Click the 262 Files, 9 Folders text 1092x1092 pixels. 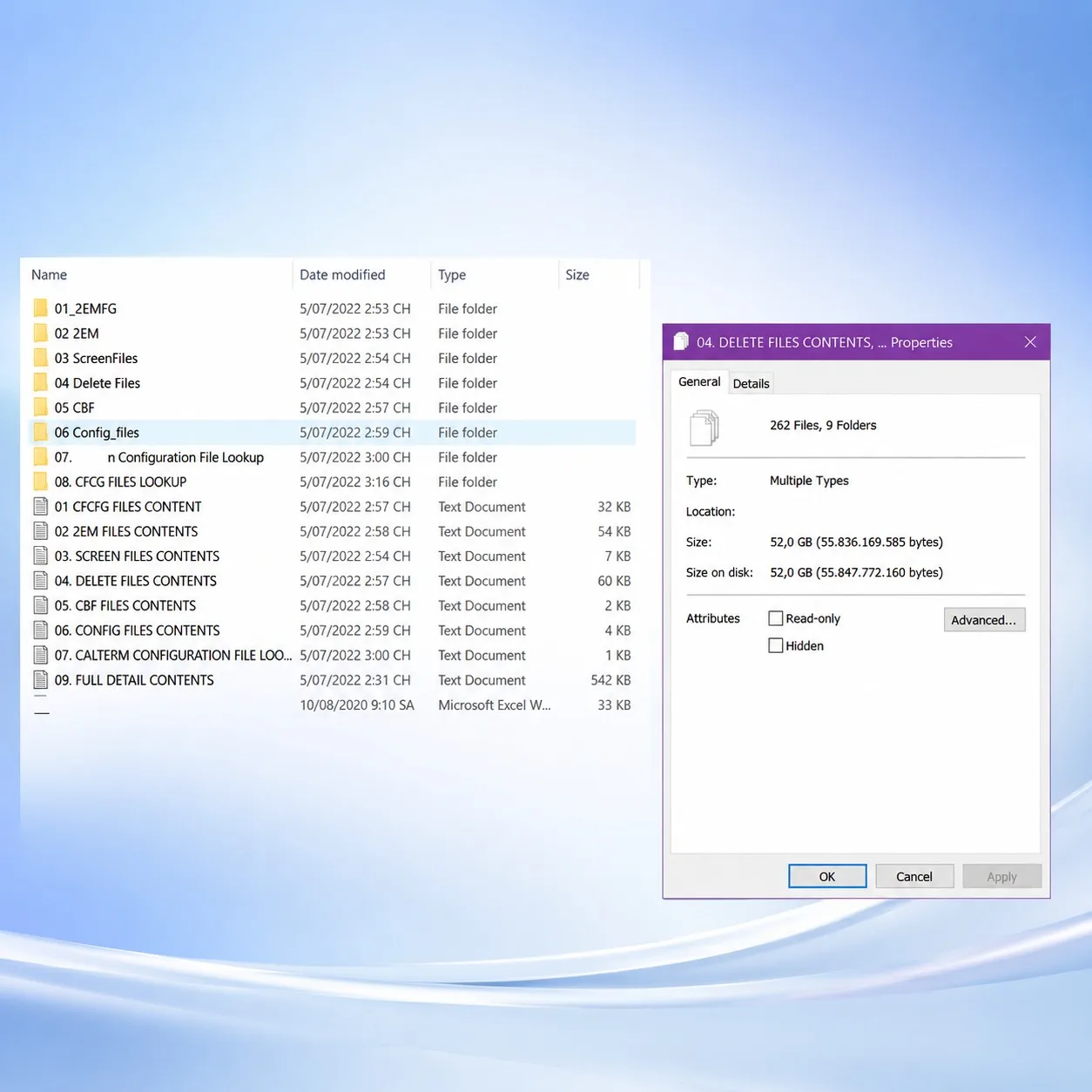[x=823, y=425]
